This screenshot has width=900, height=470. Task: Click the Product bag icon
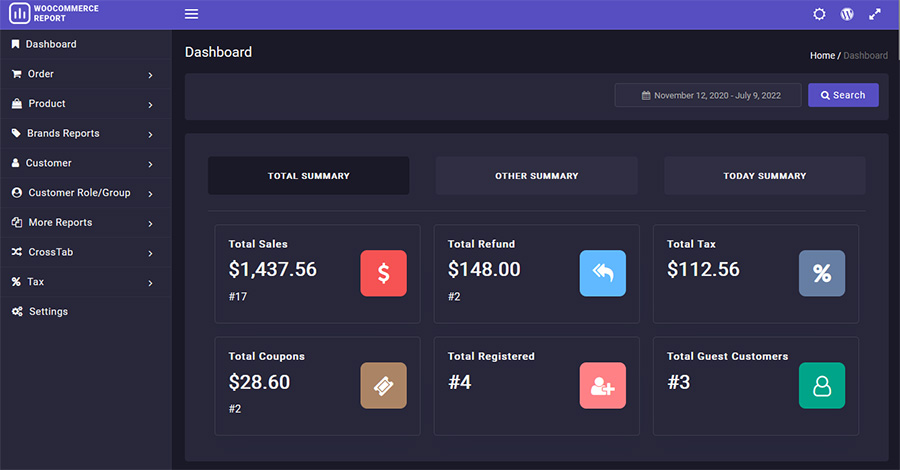(x=17, y=104)
